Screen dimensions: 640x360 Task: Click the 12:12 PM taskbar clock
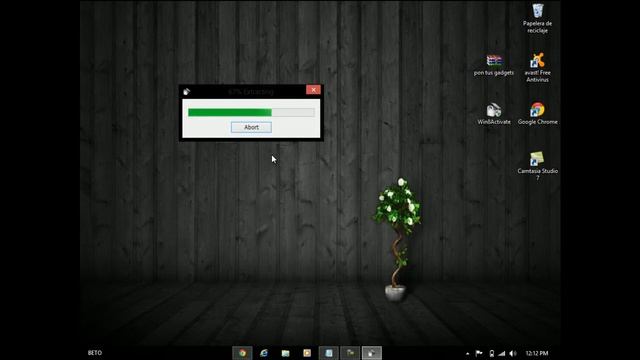tap(537, 353)
